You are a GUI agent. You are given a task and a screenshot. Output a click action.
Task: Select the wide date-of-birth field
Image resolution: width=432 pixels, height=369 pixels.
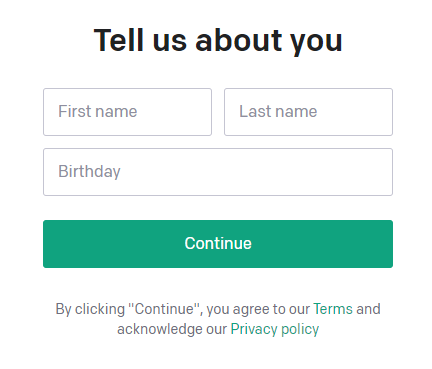click(218, 172)
